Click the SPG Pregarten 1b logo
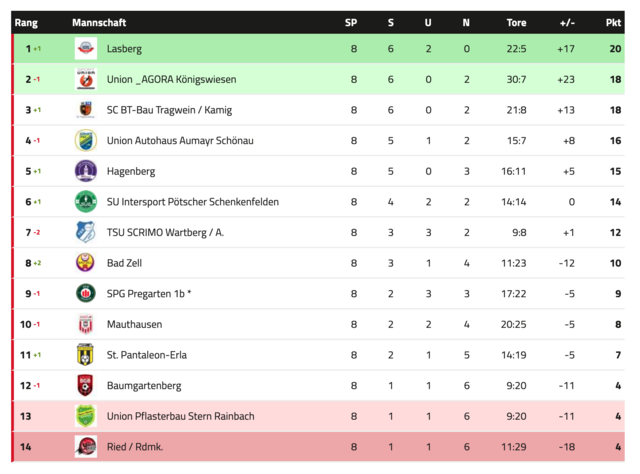 [x=86, y=294]
